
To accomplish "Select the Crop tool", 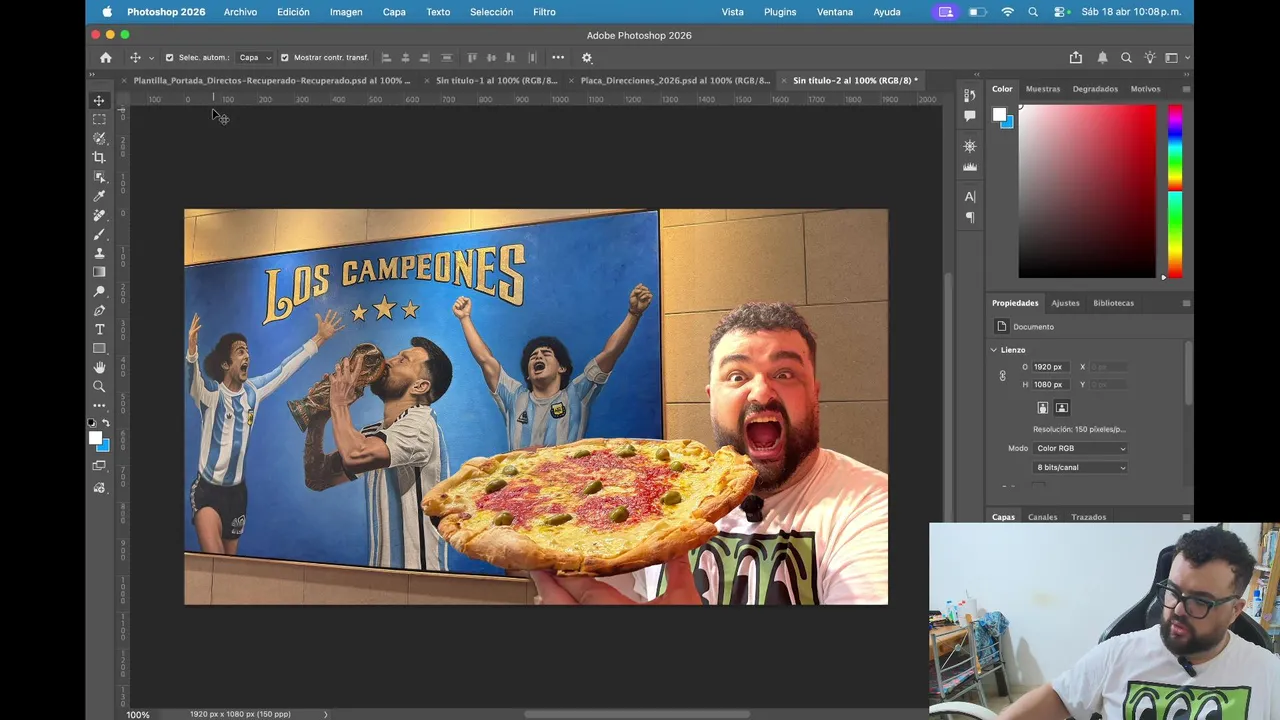I will [x=99, y=157].
